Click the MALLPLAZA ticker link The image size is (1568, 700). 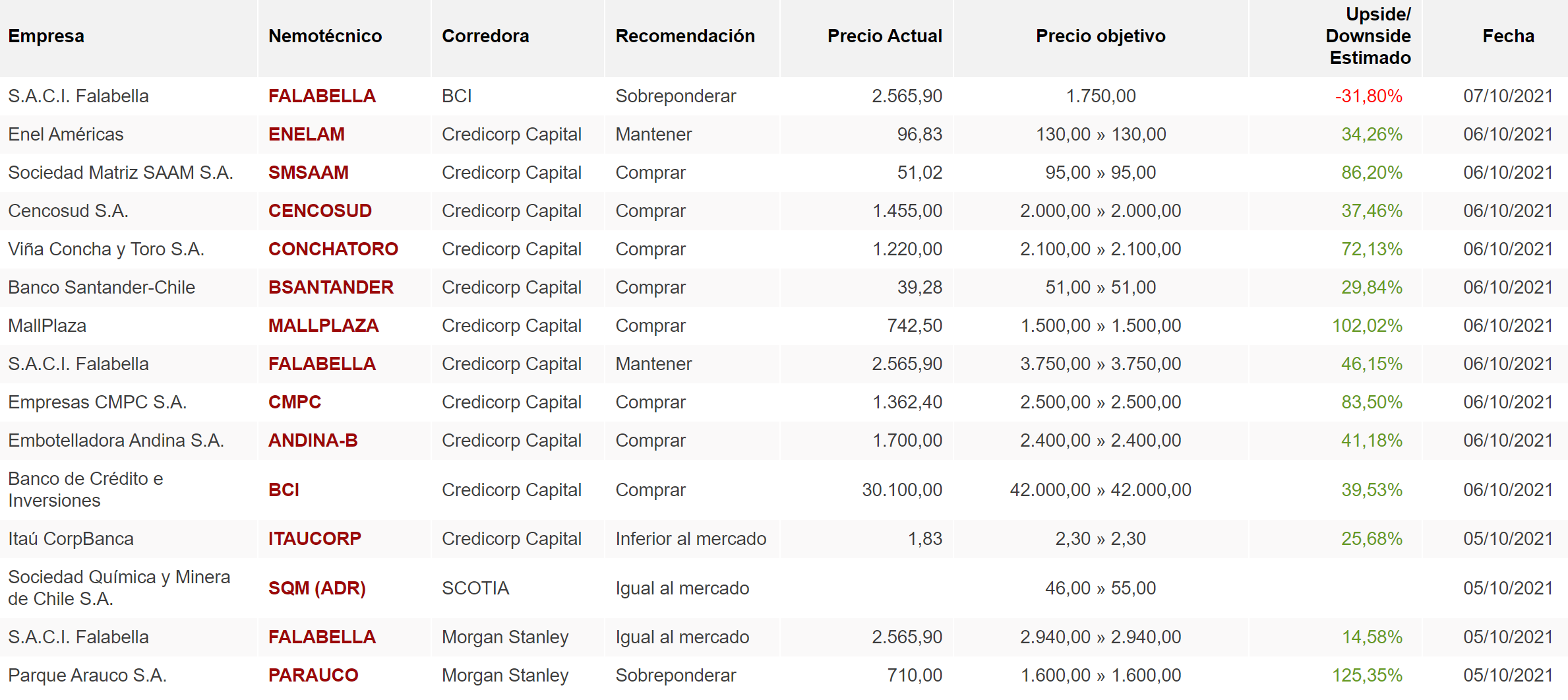[323, 326]
